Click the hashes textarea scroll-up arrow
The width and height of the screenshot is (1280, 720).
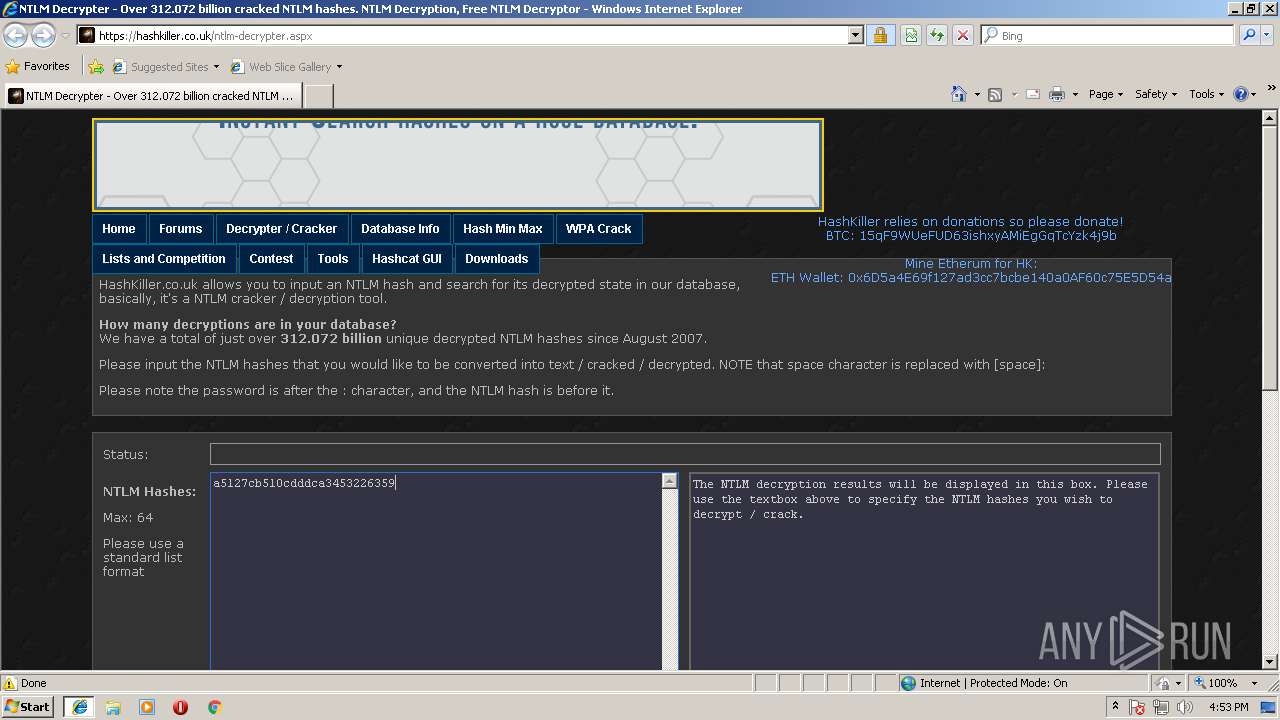click(x=670, y=481)
